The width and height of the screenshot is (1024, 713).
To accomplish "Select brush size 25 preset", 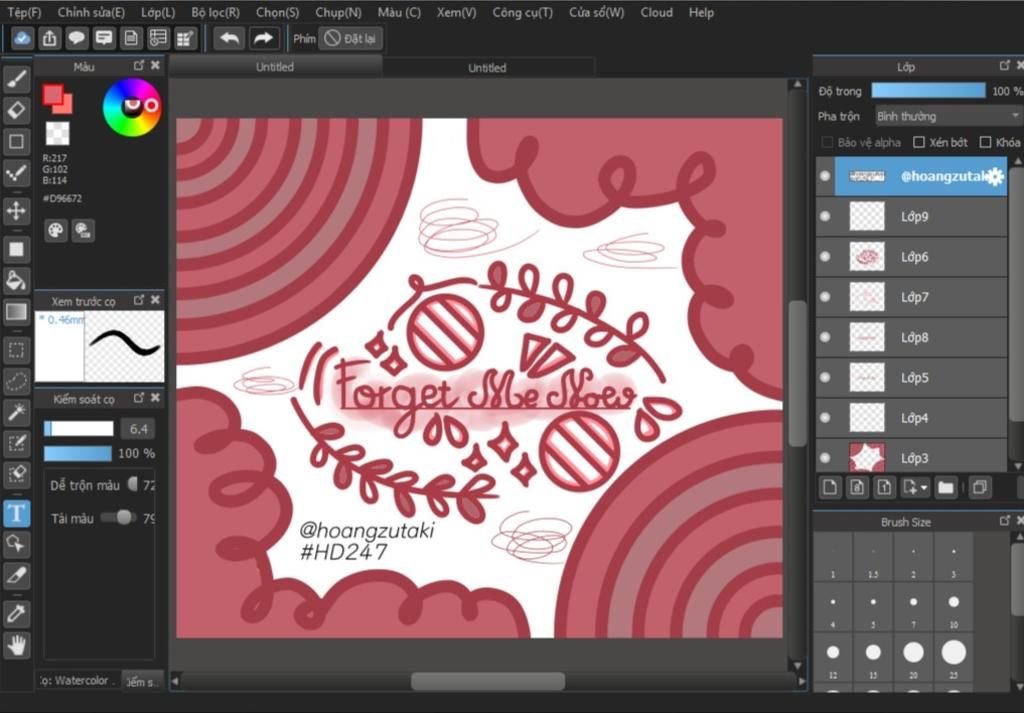I will pyautogui.click(x=953, y=656).
